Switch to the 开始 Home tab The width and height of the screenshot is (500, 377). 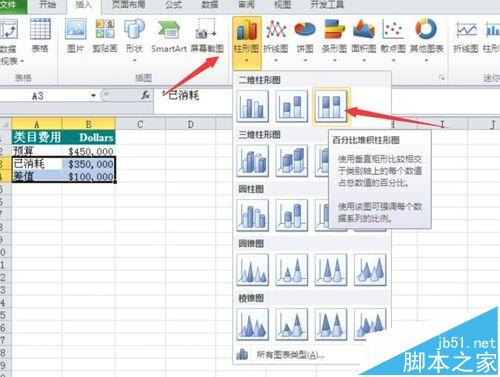pos(47,5)
